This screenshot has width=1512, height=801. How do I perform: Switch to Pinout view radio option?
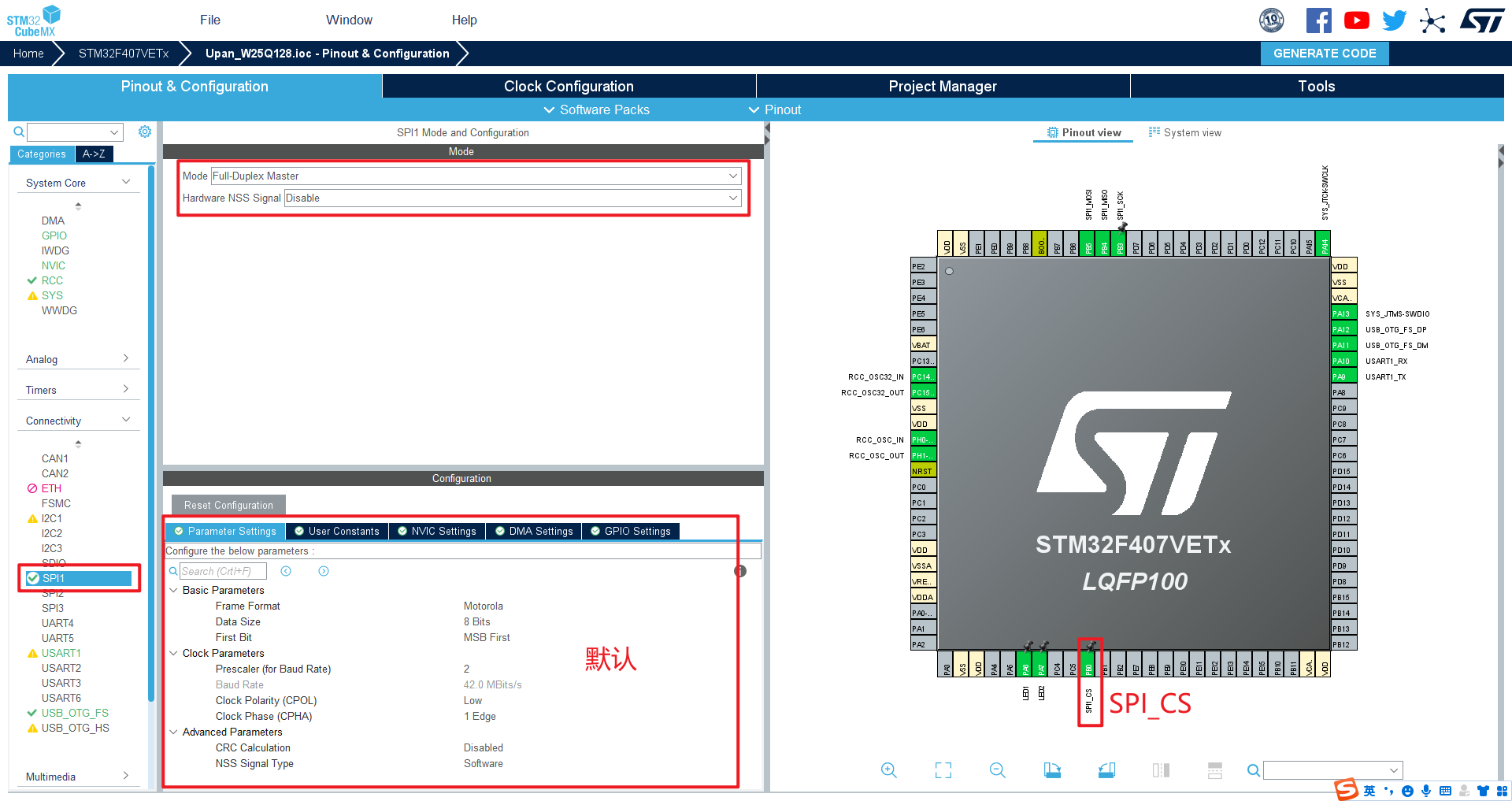tap(1083, 132)
